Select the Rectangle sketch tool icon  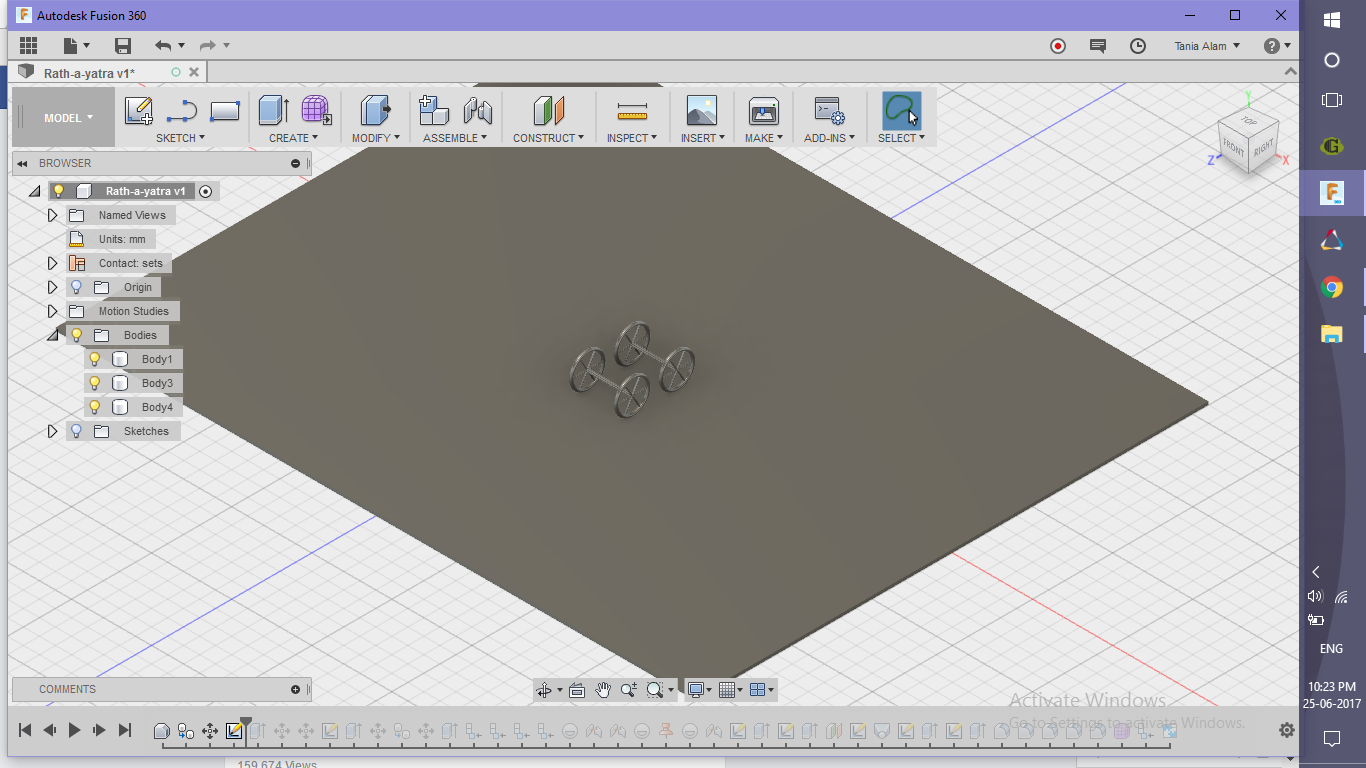click(225, 110)
